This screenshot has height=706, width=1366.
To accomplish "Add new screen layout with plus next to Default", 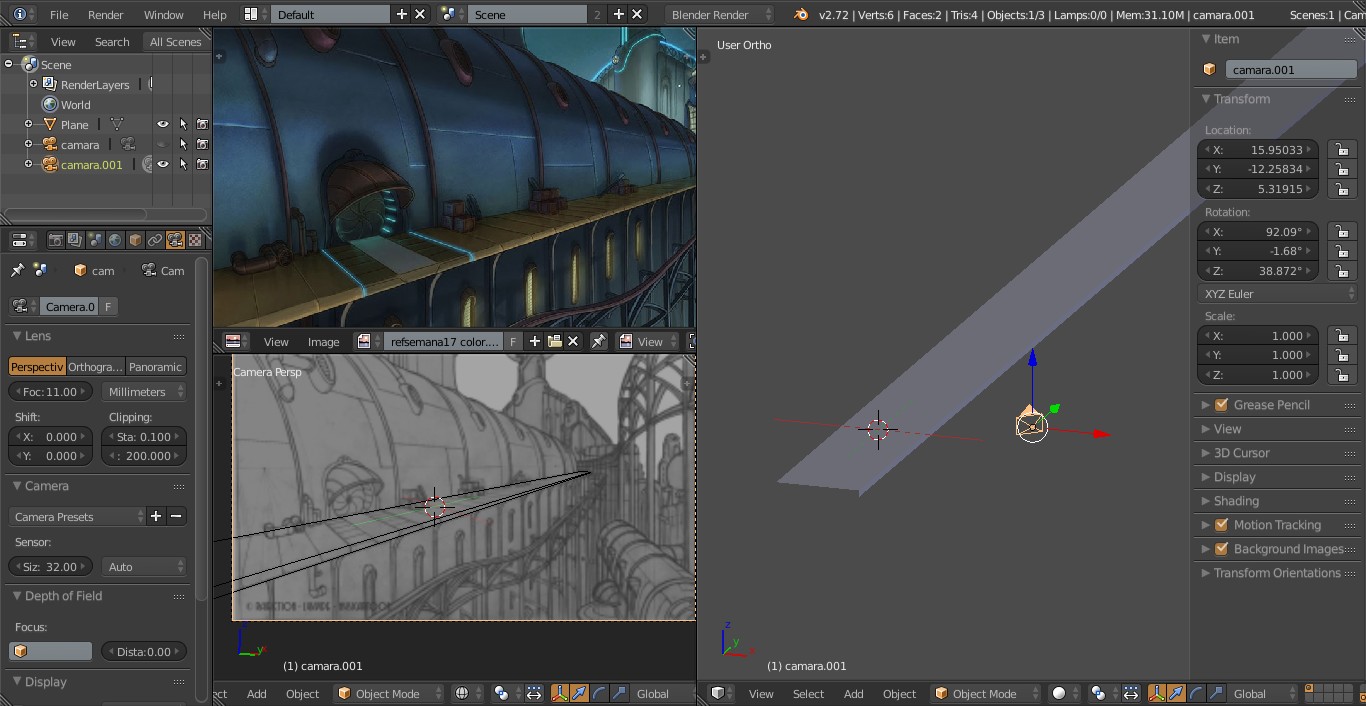I will click(x=402, y=14).
